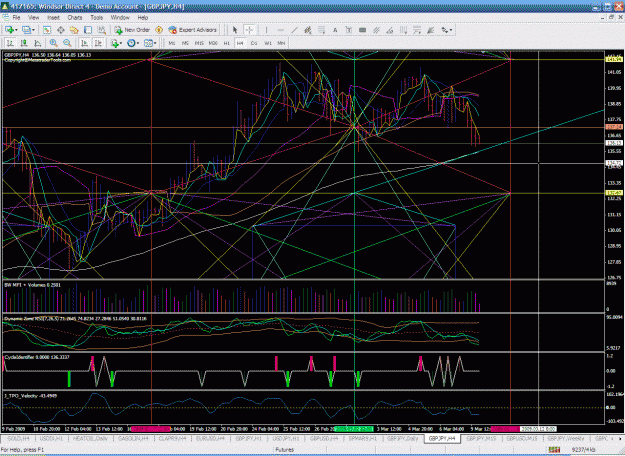
Task: Select the Vertical Line tool
Action: (266, 30)
